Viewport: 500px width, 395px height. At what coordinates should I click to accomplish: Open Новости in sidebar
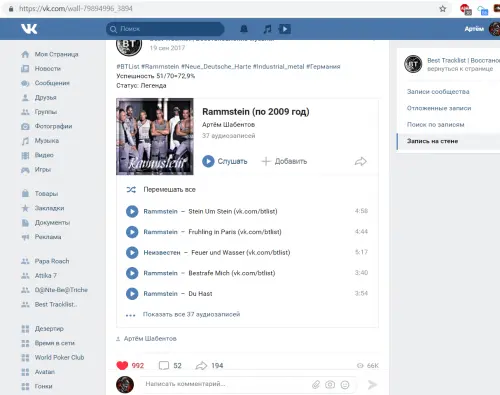coord(41,68)
